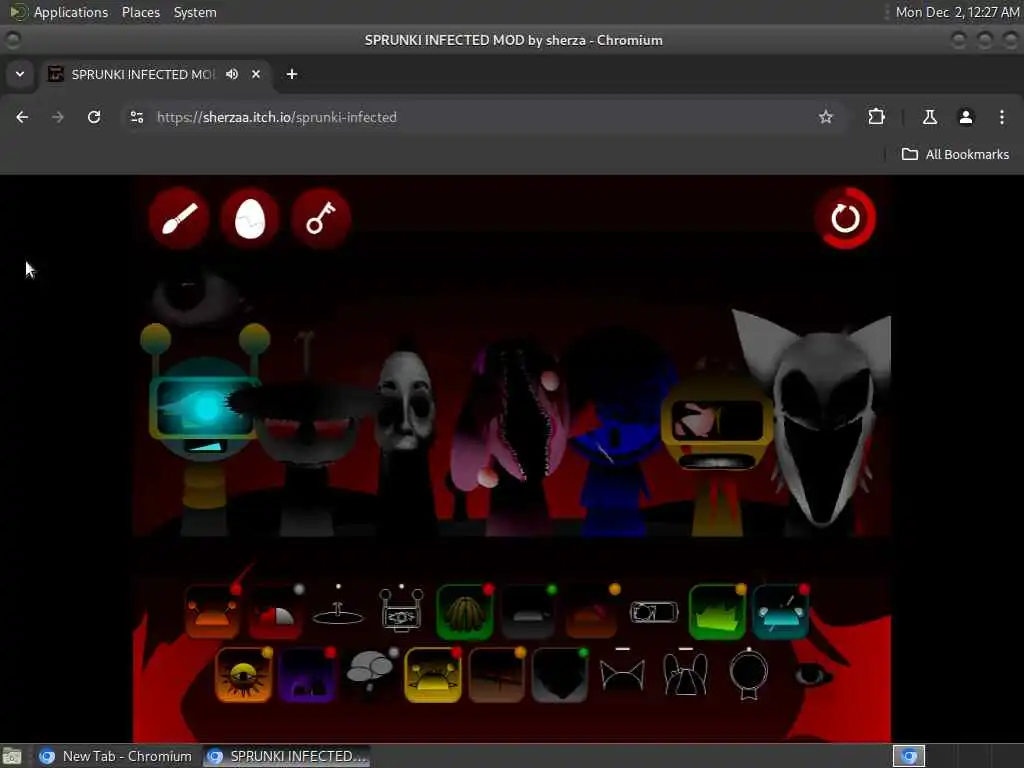
Task: Open the profile account menu
Action: click(966, 118)
